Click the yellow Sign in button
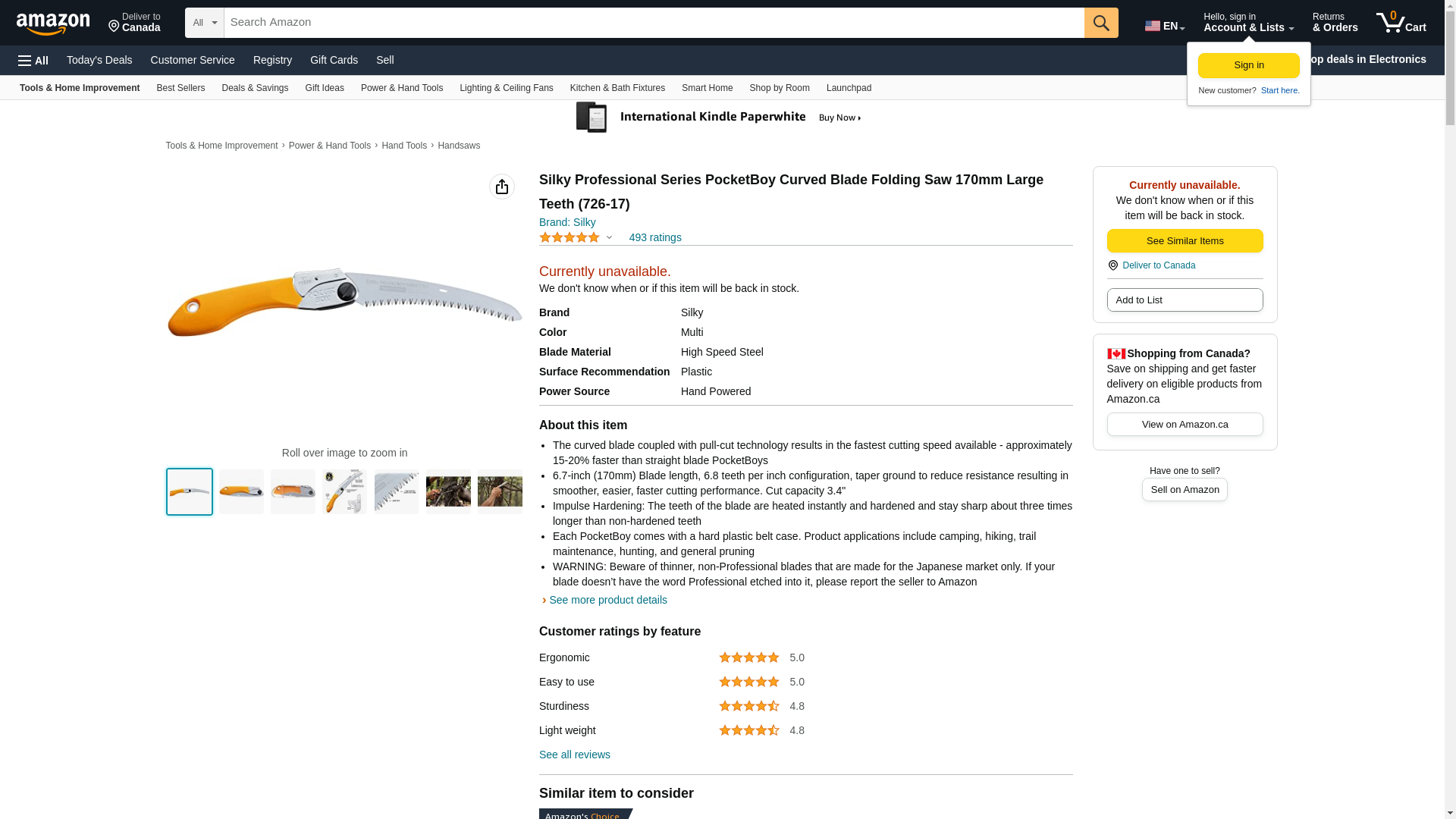 pyautogui.click(x=1248, y=65)
